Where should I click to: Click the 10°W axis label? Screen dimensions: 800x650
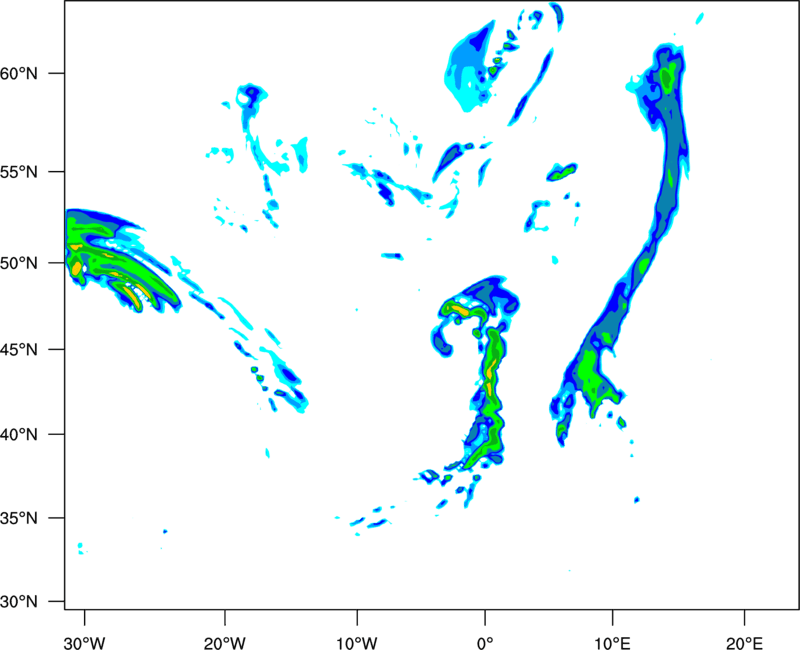click(357, 643)
